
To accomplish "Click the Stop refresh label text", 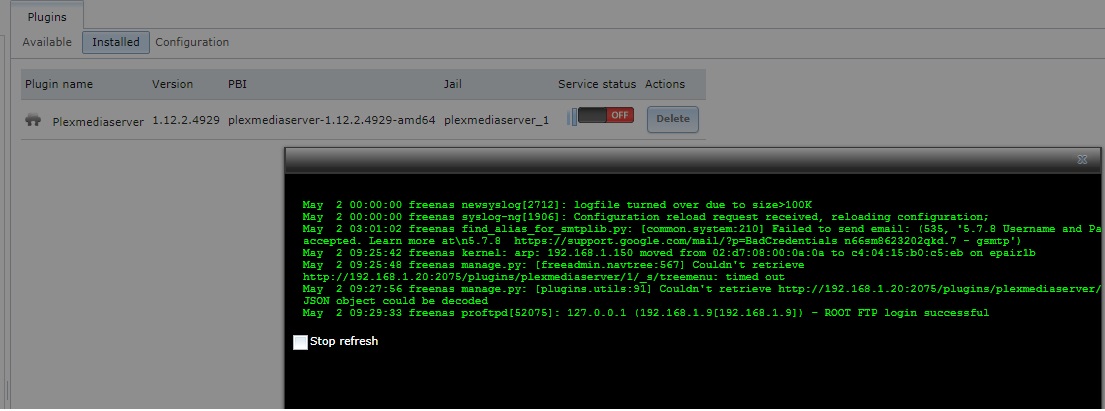I will click(344, 342).
